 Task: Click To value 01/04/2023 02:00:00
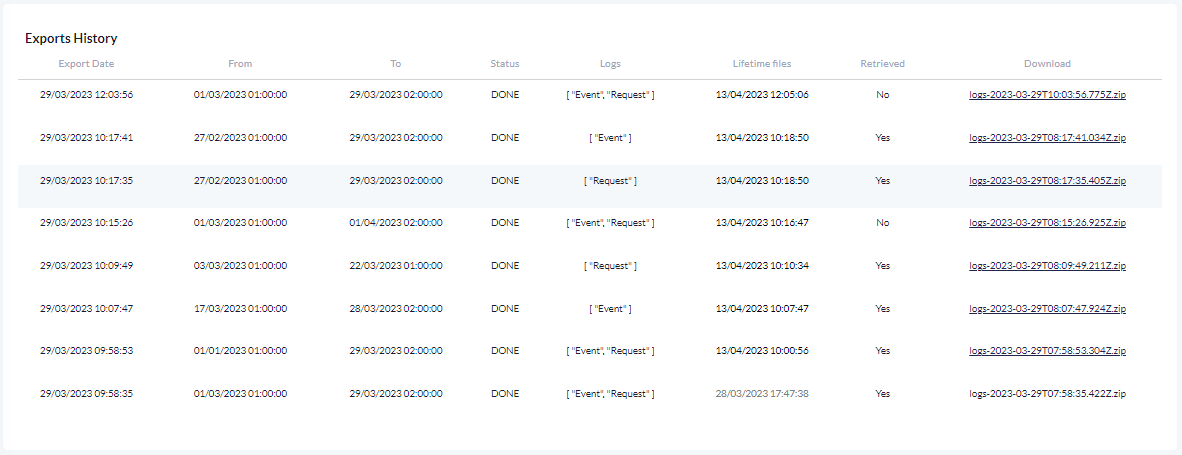pyautogui.click(x=396, y=223)
